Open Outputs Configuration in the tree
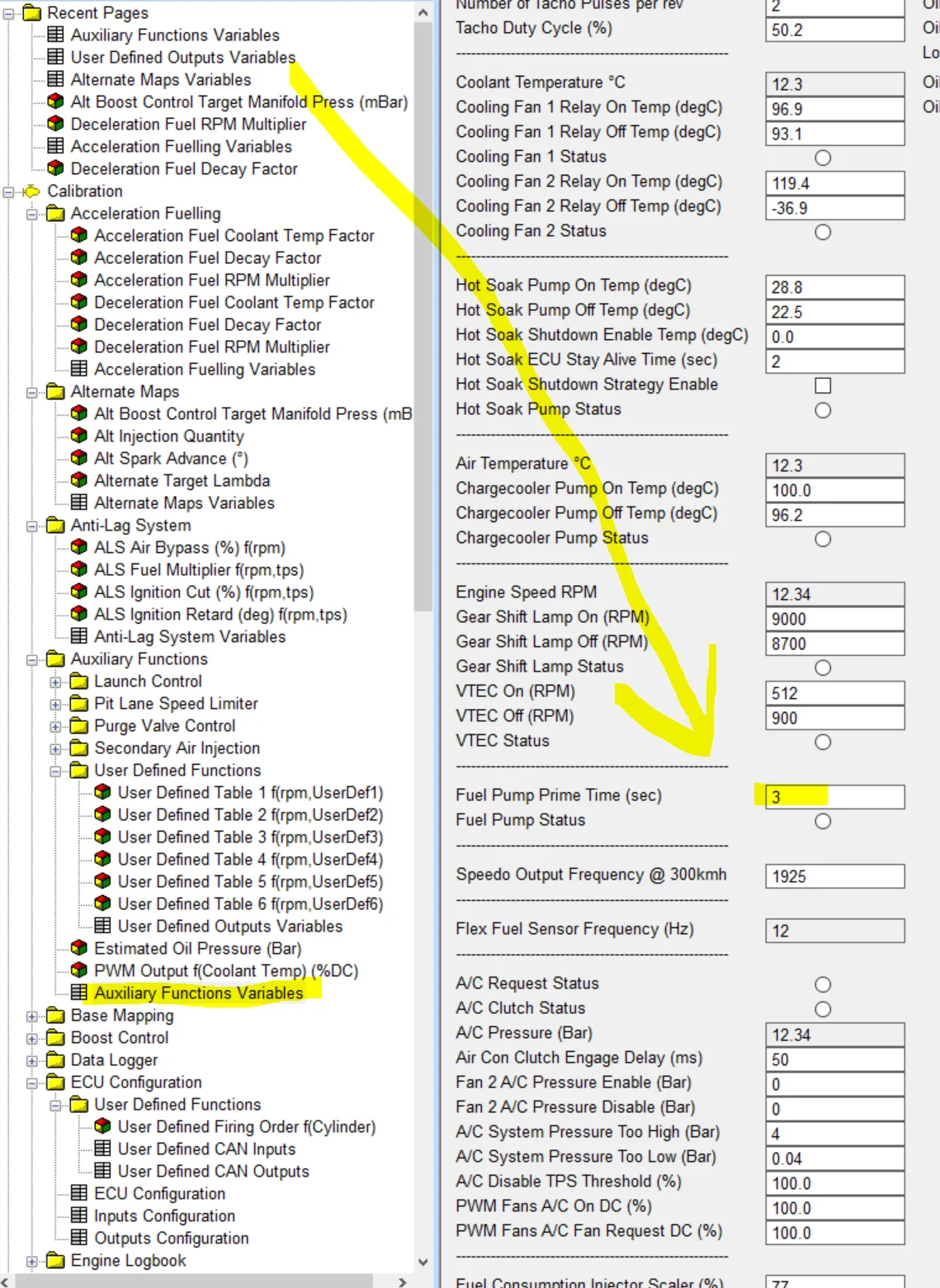This screenshot has width=940, height=1288. (171, 1238)
